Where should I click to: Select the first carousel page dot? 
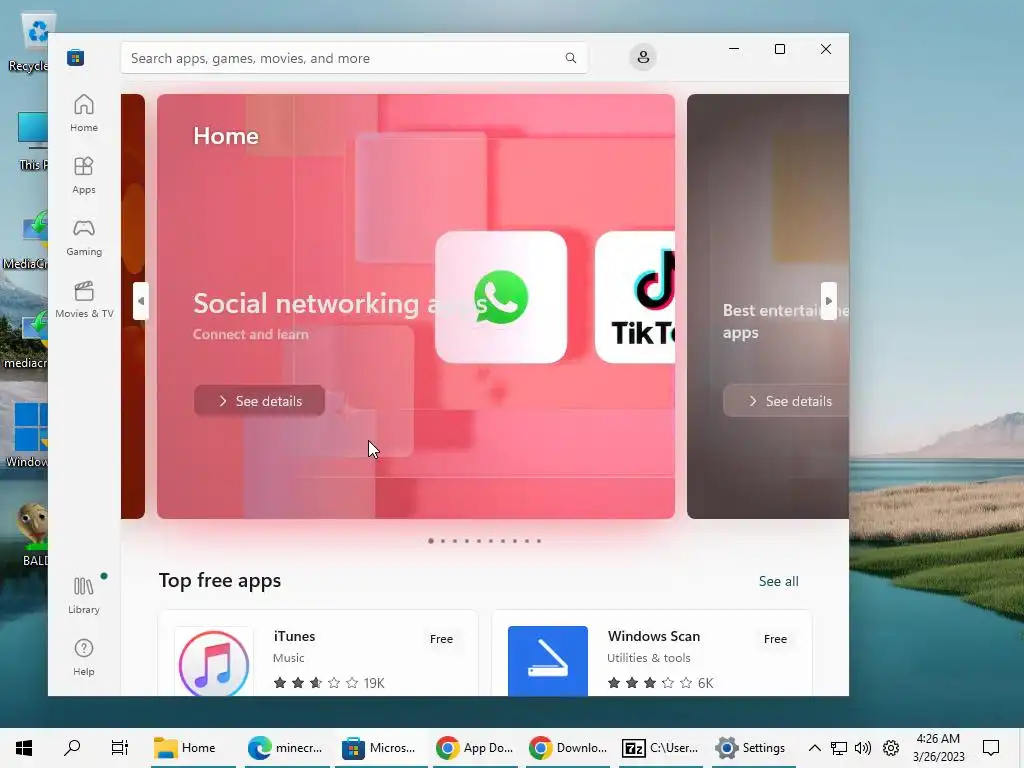point(431,541)
